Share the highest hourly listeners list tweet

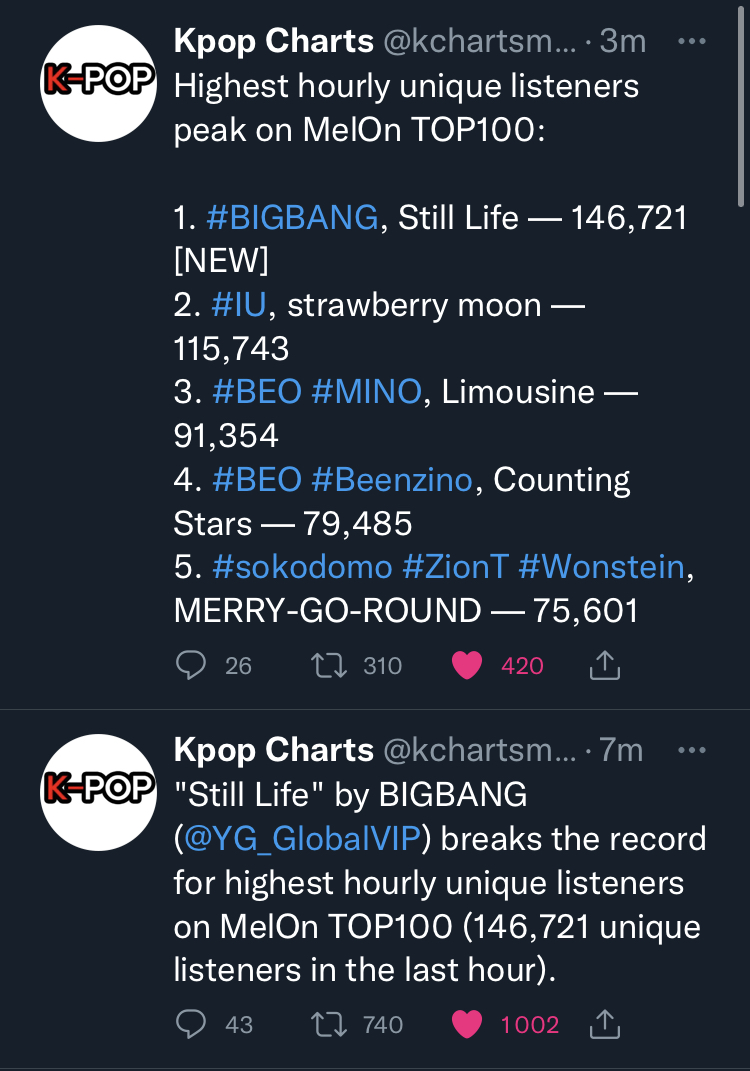(605, 665)
